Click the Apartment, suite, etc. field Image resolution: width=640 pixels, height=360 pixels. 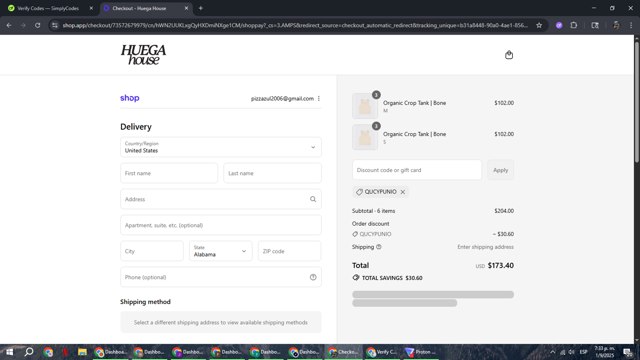[221, 225]
